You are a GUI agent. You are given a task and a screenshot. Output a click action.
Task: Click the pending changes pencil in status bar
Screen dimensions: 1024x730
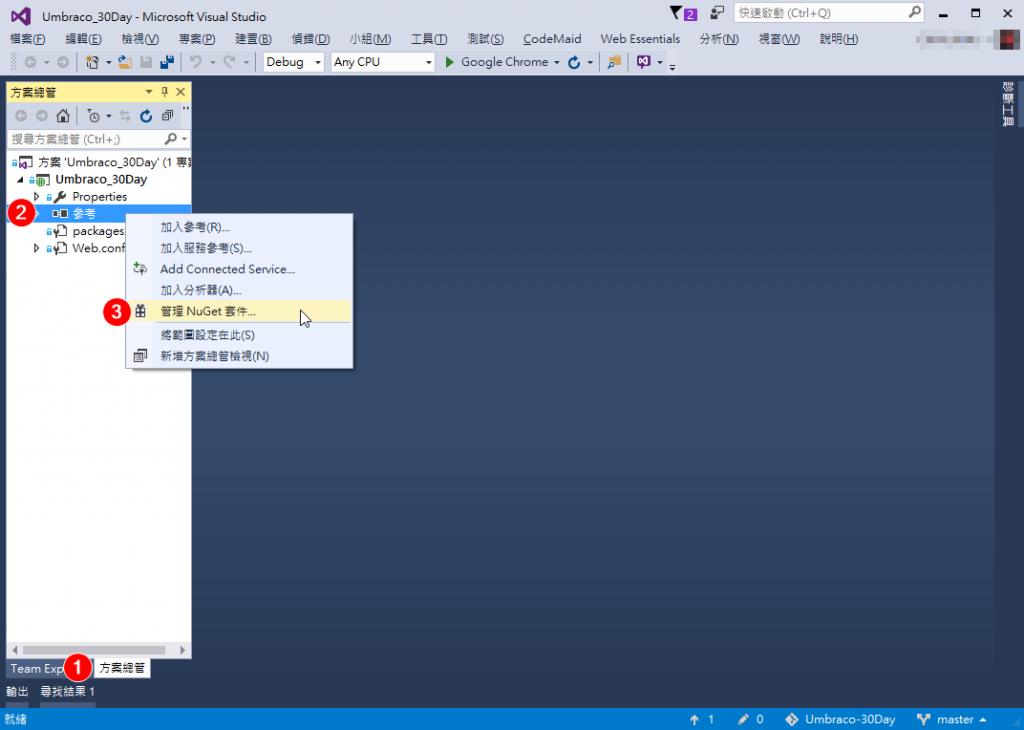click(743, 719)
